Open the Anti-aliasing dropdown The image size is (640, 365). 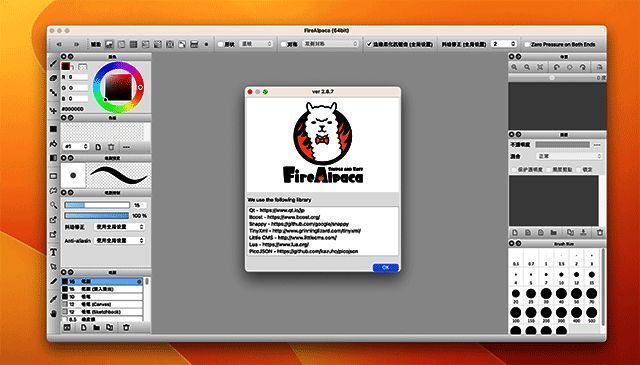119,241
